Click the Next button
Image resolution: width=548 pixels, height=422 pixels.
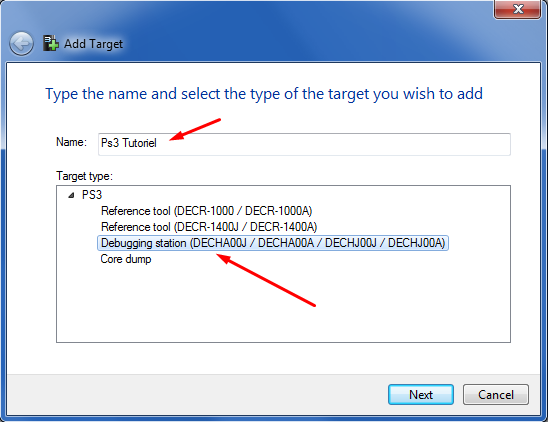click(x=421, y=395)
